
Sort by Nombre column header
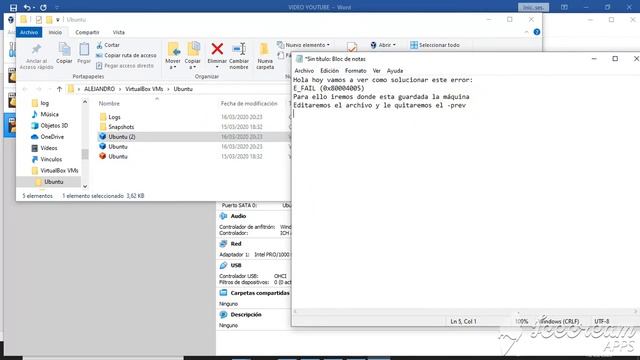pos(109,104)
